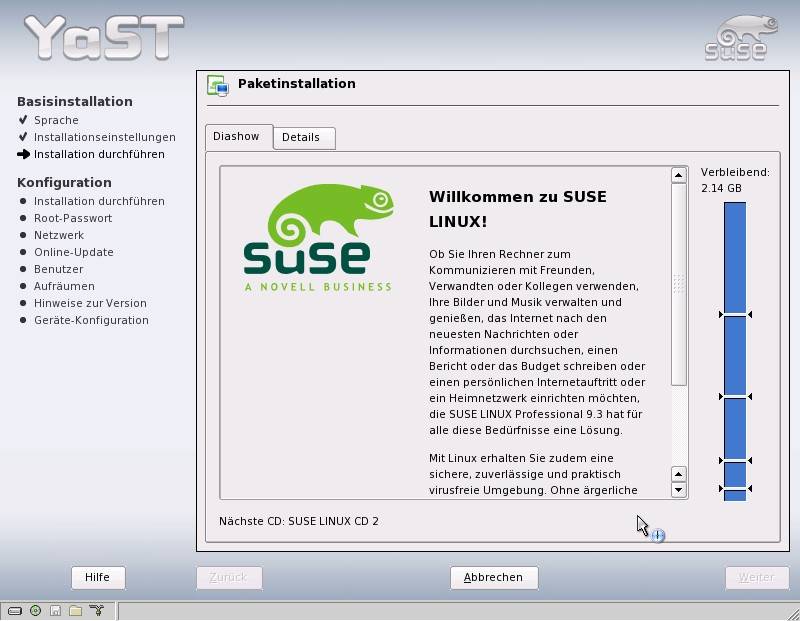Click the 'Nächste CD: SUSE LINUX CD 2' label
The height and width of the screenshot is (621, 800).
(299, 521)
